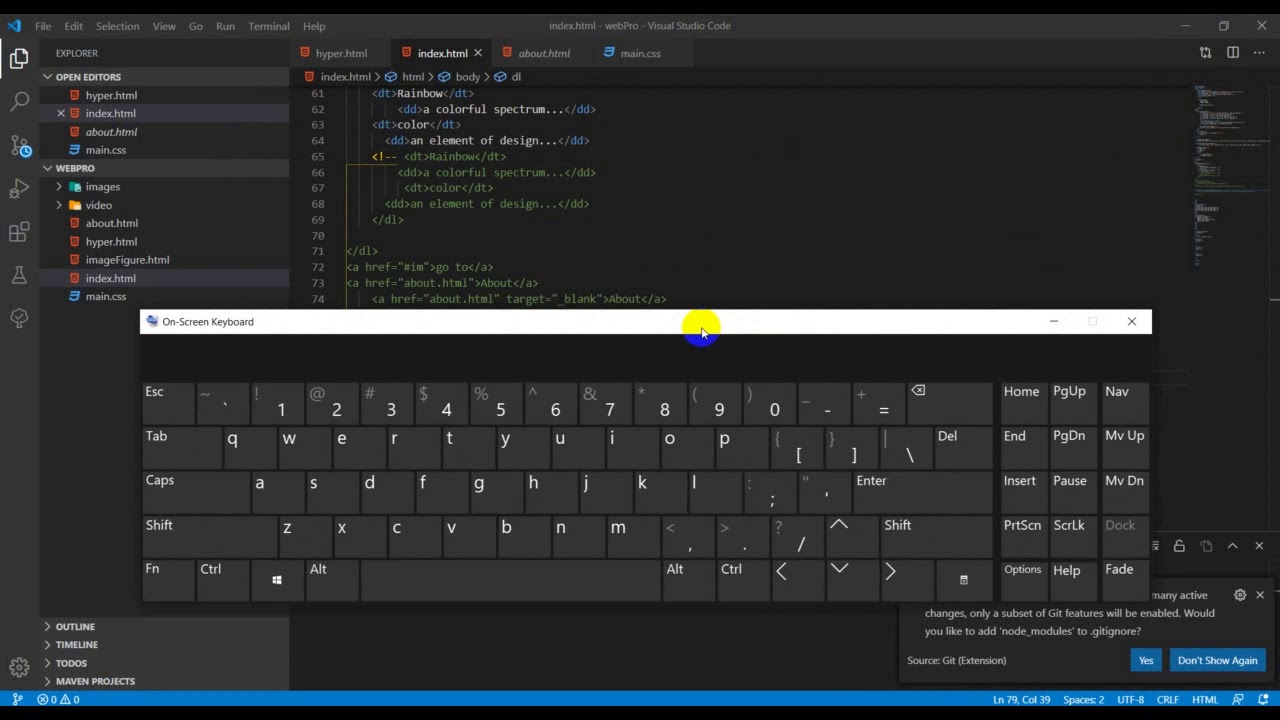Toggle the Nav key on On-Screen Keyboard
The height and width of the screenshot is (720, 1280).
[1124, 403]
